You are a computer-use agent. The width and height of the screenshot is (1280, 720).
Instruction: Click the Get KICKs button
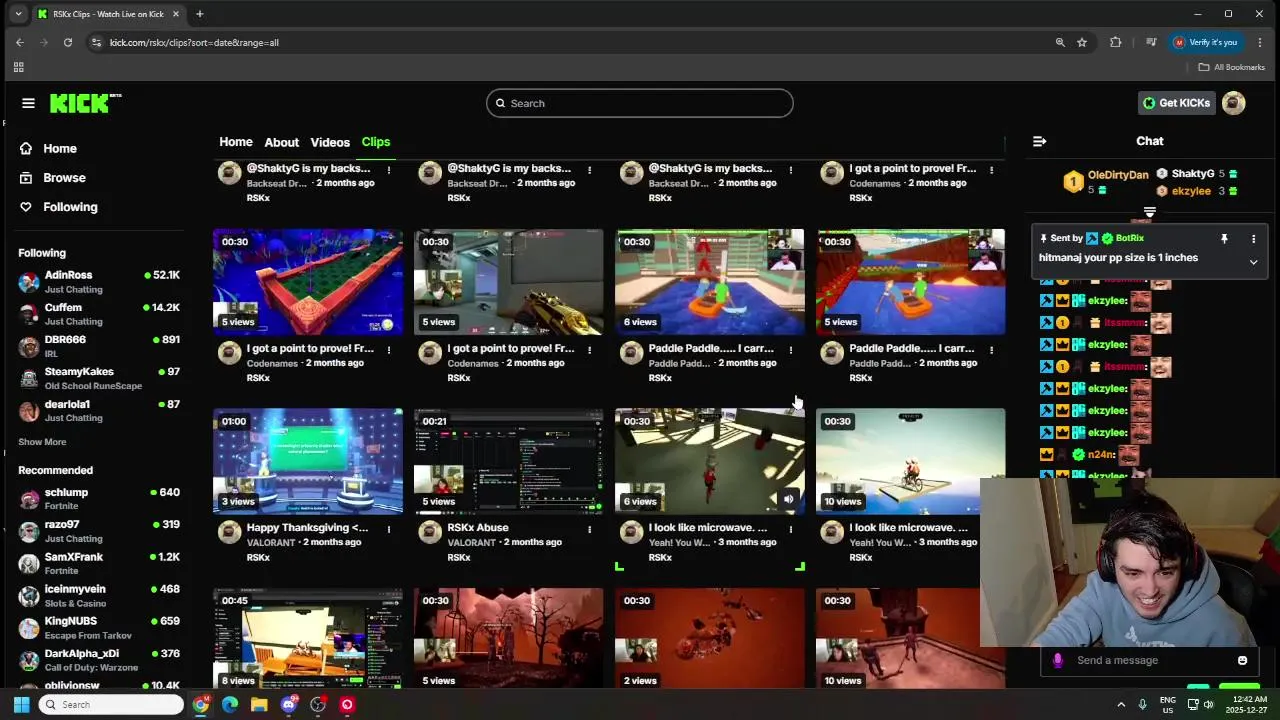click(x=1177, y=103)
